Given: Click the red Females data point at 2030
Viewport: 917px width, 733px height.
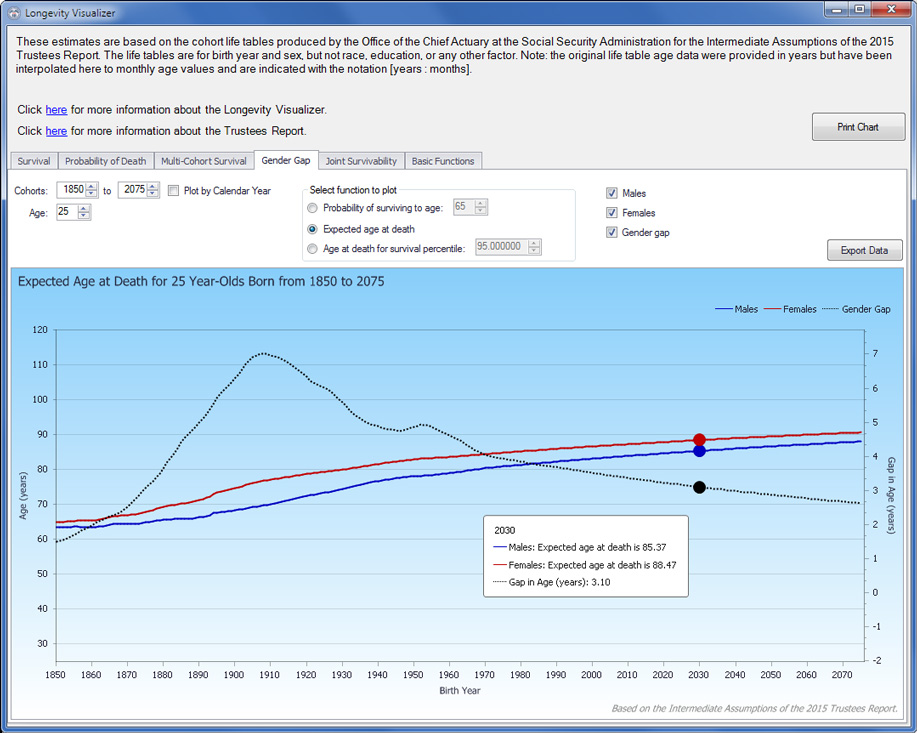Looking at the screenshot, I should (x=699, y=440).
